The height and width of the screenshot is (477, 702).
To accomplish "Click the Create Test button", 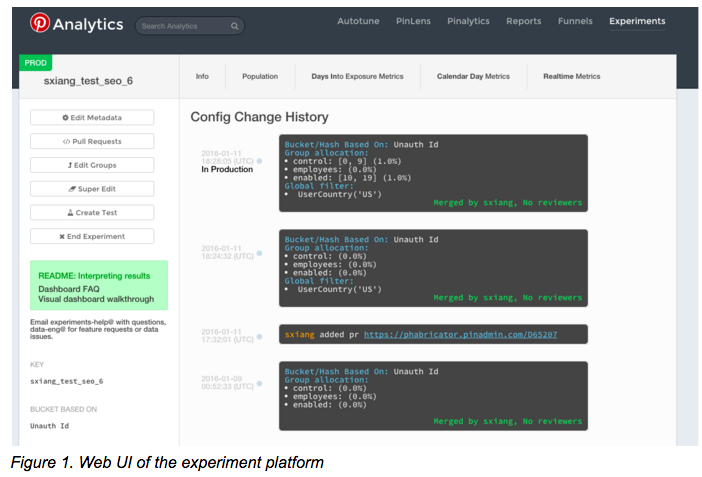I will pos(92,212).
